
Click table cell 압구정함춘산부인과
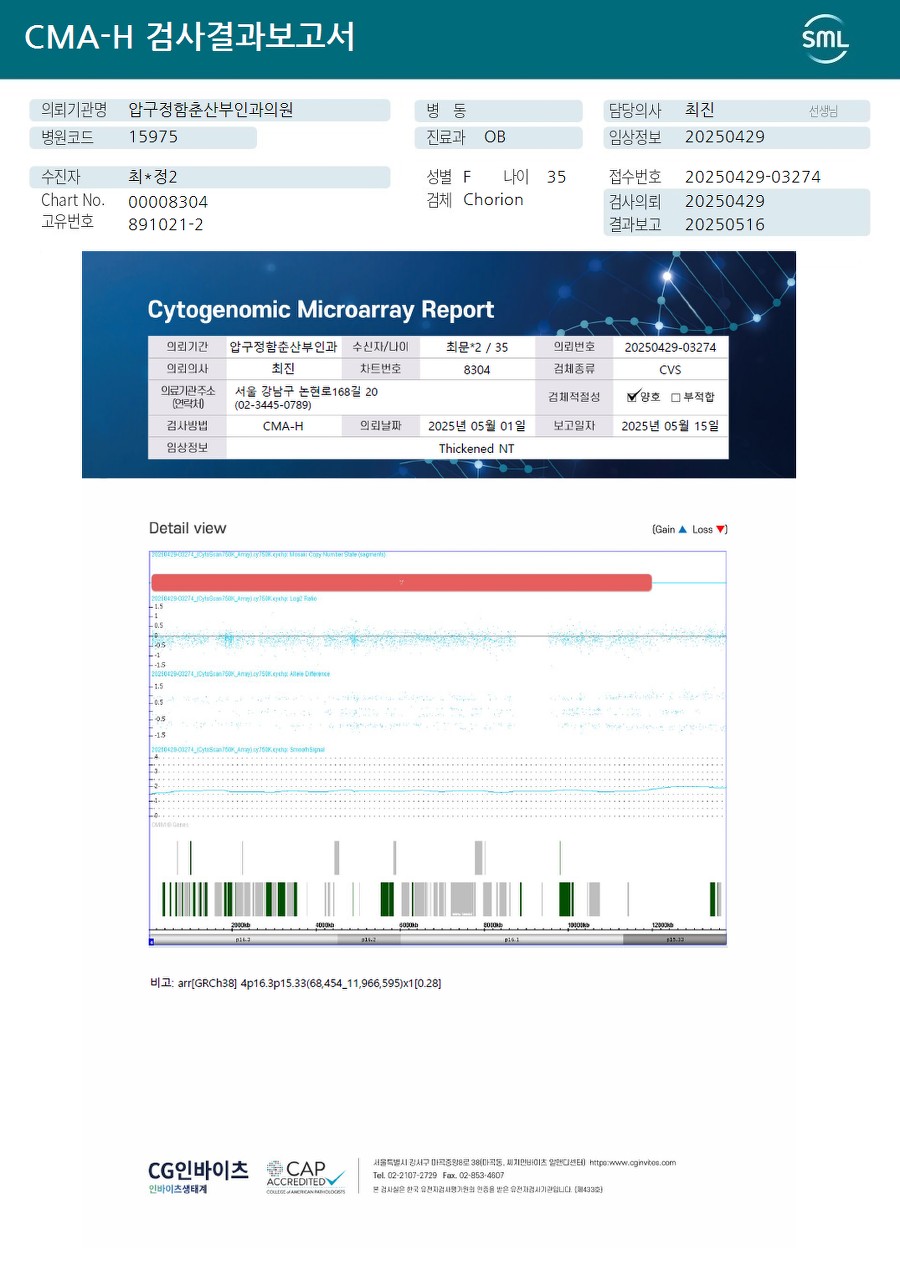[283, 347]
